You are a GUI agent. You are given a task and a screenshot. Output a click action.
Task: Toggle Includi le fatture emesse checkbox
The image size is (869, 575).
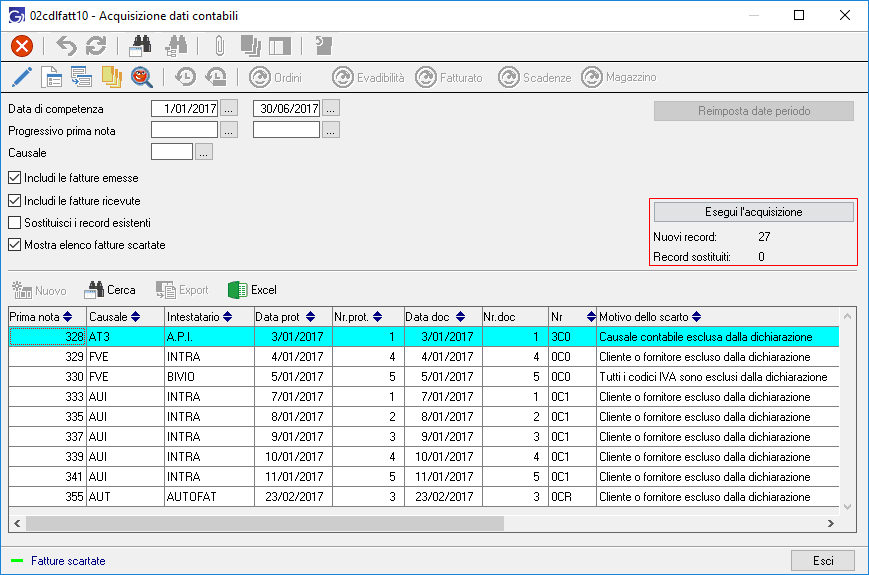tap(14, 178)
